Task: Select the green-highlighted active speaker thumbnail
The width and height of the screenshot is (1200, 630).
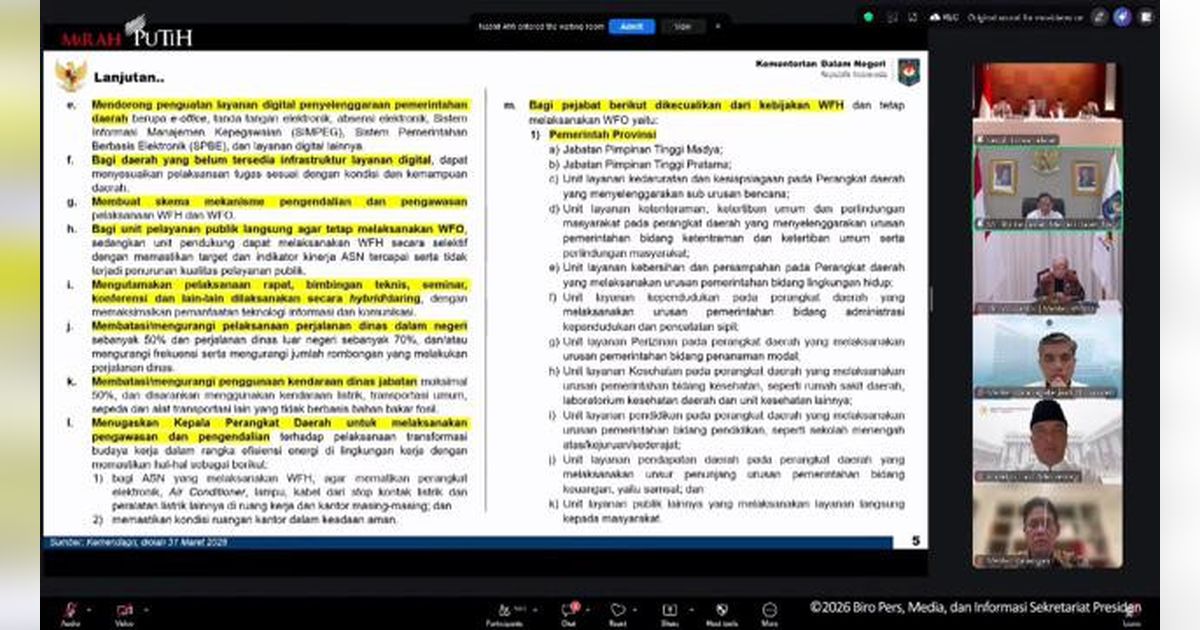Action: tap(1047, 191)
